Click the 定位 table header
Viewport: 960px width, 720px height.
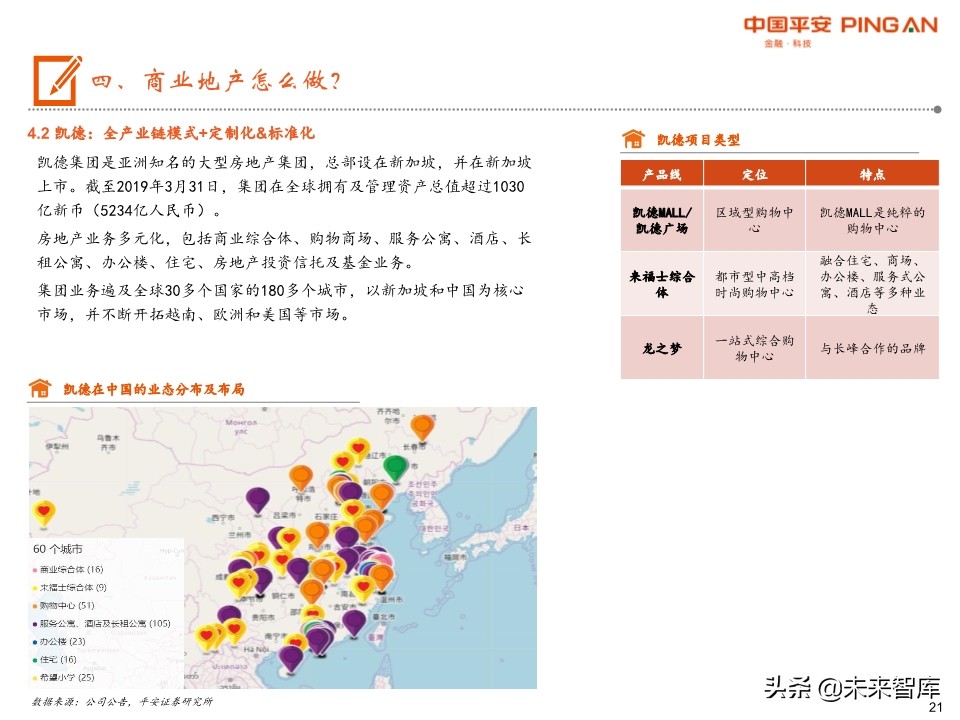click(x=754, y=174)
